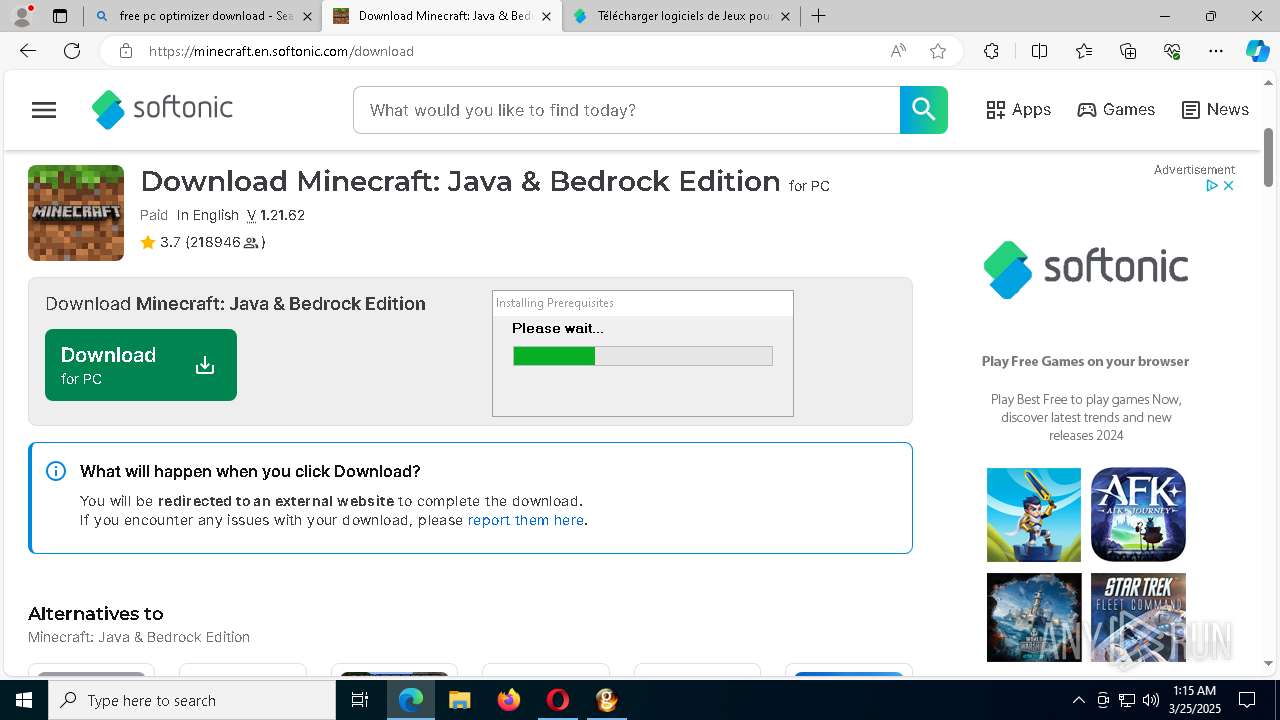Viewport: 1280px width, 720px height.
Task: Open the Star Trek Fleet Command ad thumbnail
Action: pos(1138,617)
